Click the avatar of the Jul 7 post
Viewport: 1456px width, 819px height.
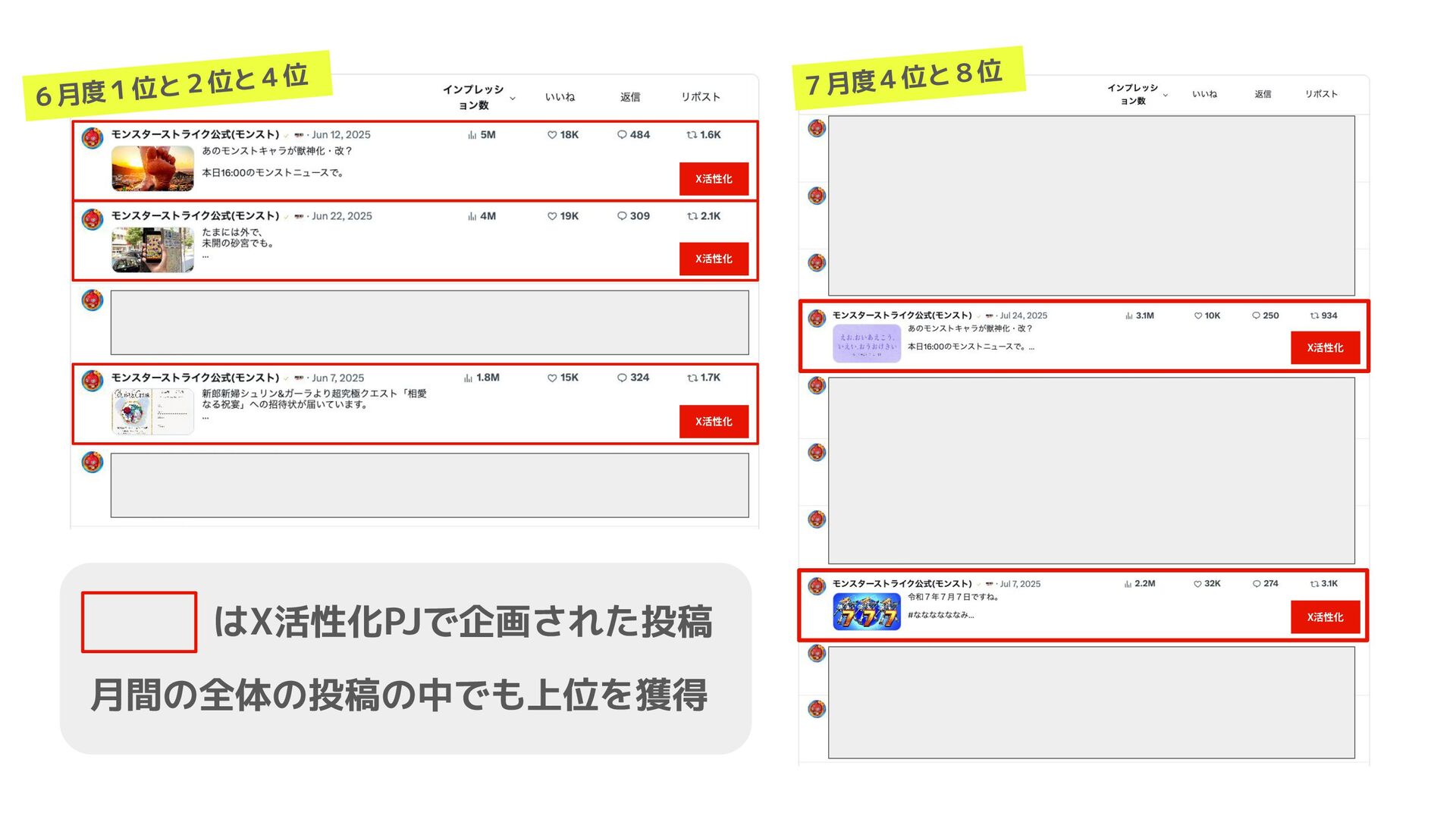(x=817, y=586)
